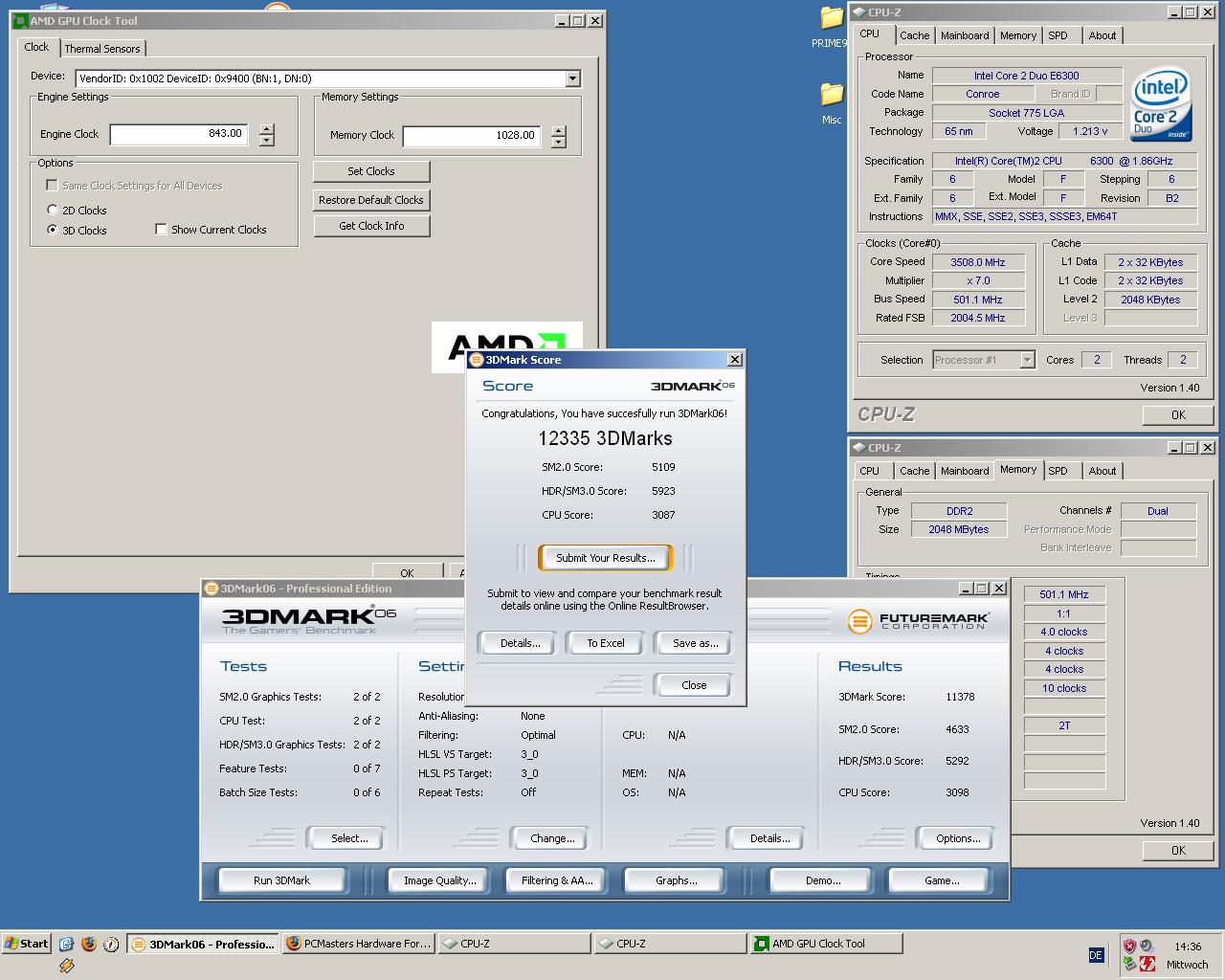Click the Memory Clock input field
The image size is (1225, 980).
coord(472,136)
